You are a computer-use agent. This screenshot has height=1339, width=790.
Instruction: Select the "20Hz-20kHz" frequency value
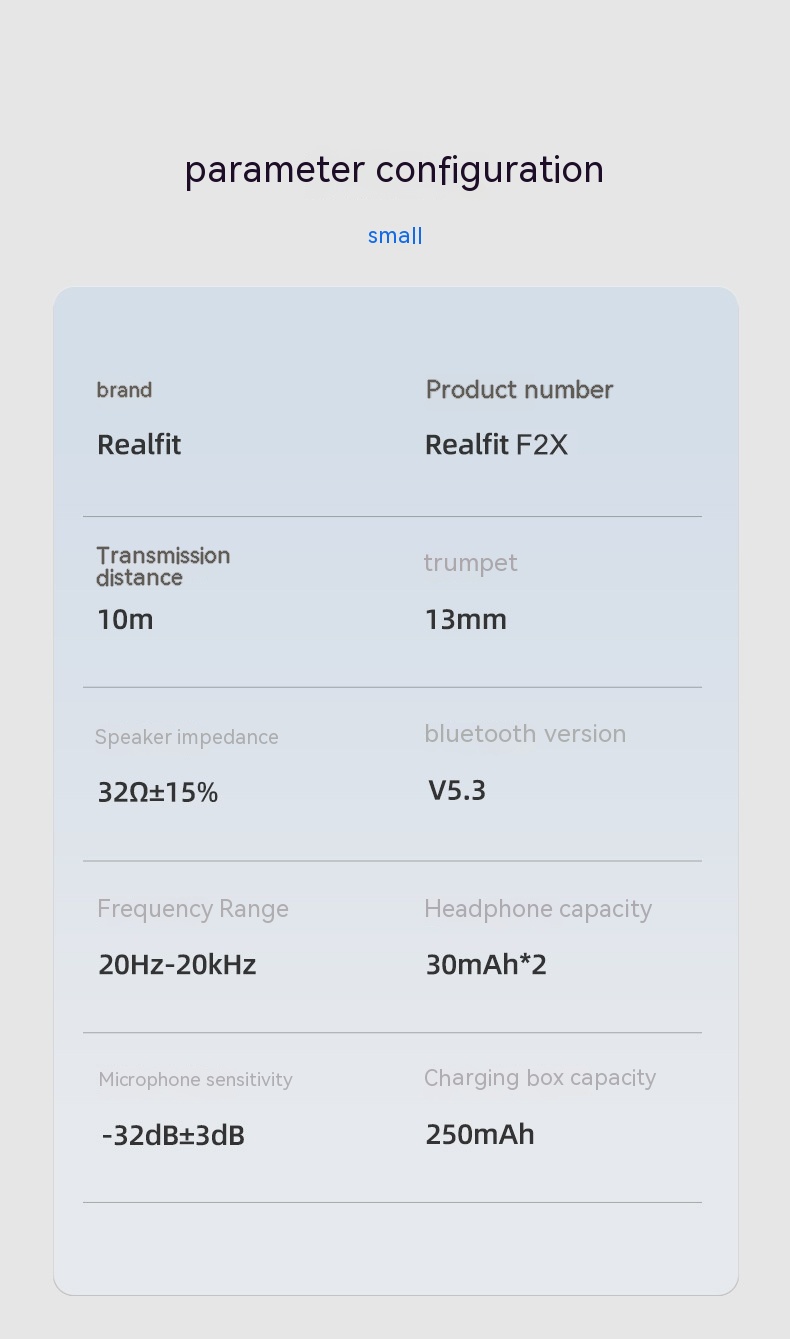(177, 965)
